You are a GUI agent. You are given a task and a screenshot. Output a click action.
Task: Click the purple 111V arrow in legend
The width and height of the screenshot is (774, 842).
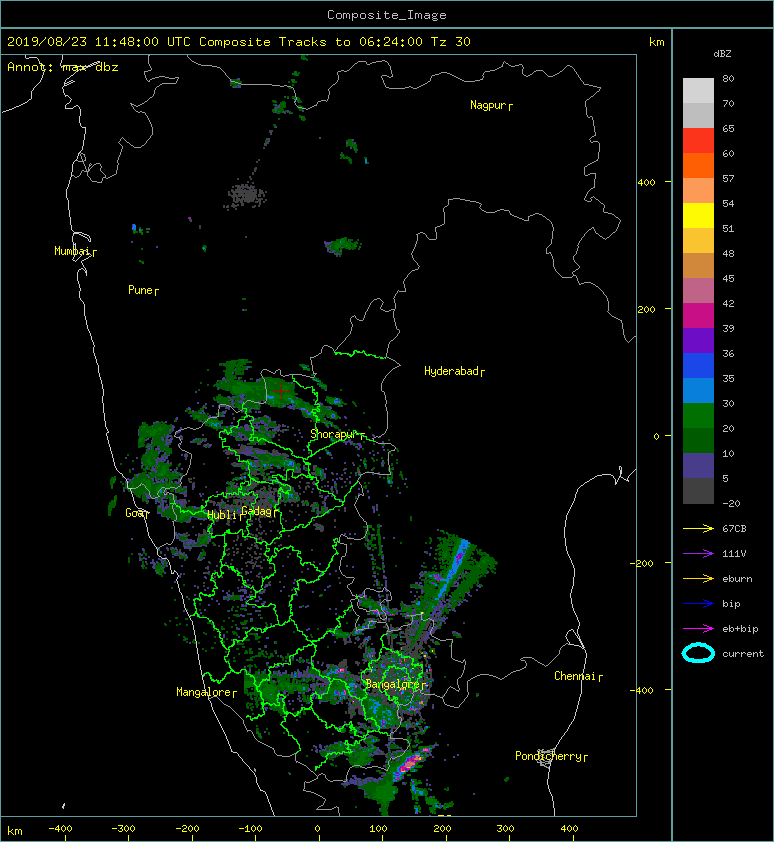pos(698,554)
